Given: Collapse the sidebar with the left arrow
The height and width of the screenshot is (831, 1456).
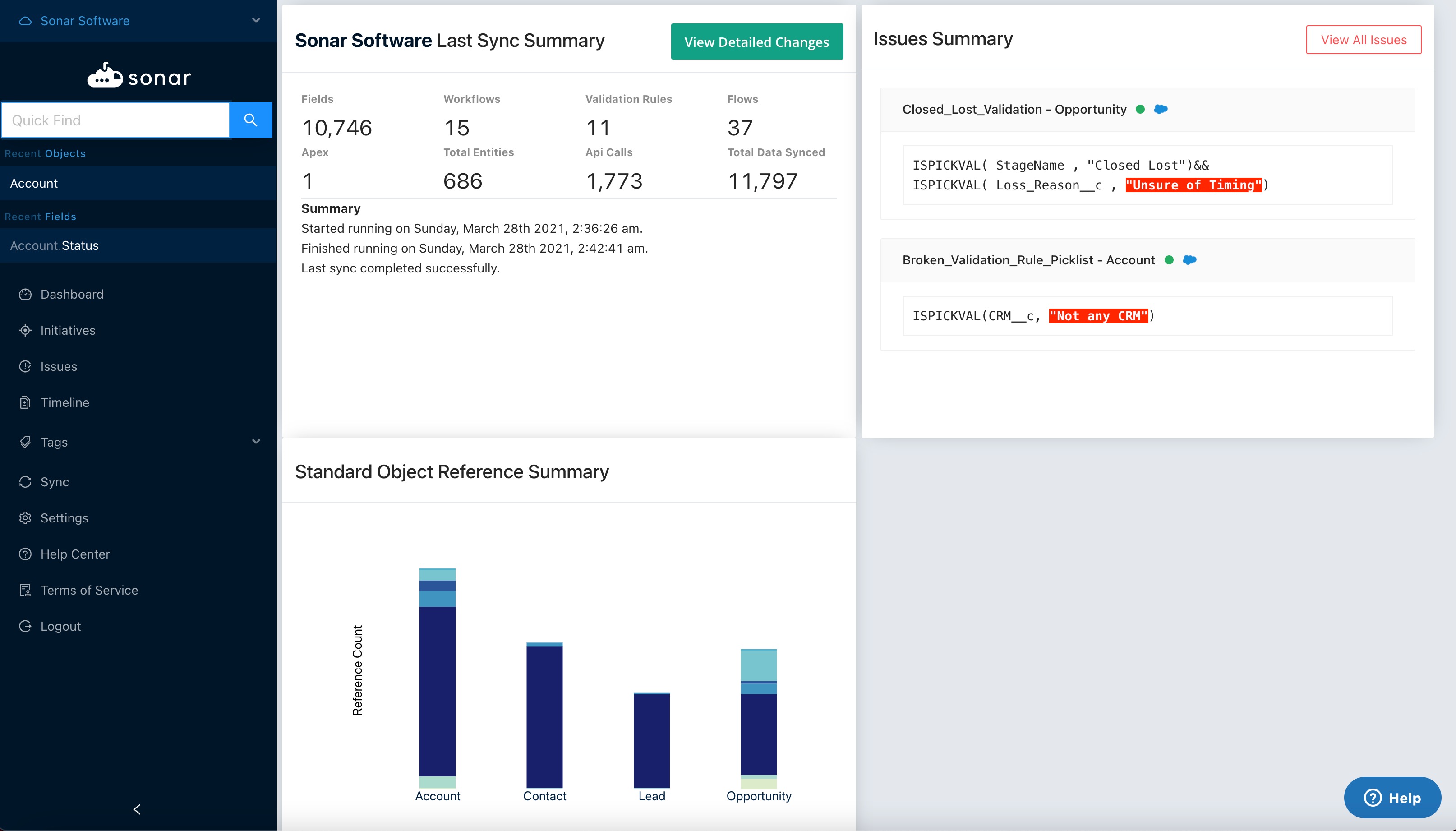Looking at the screenshot, I should click(137, 809).
